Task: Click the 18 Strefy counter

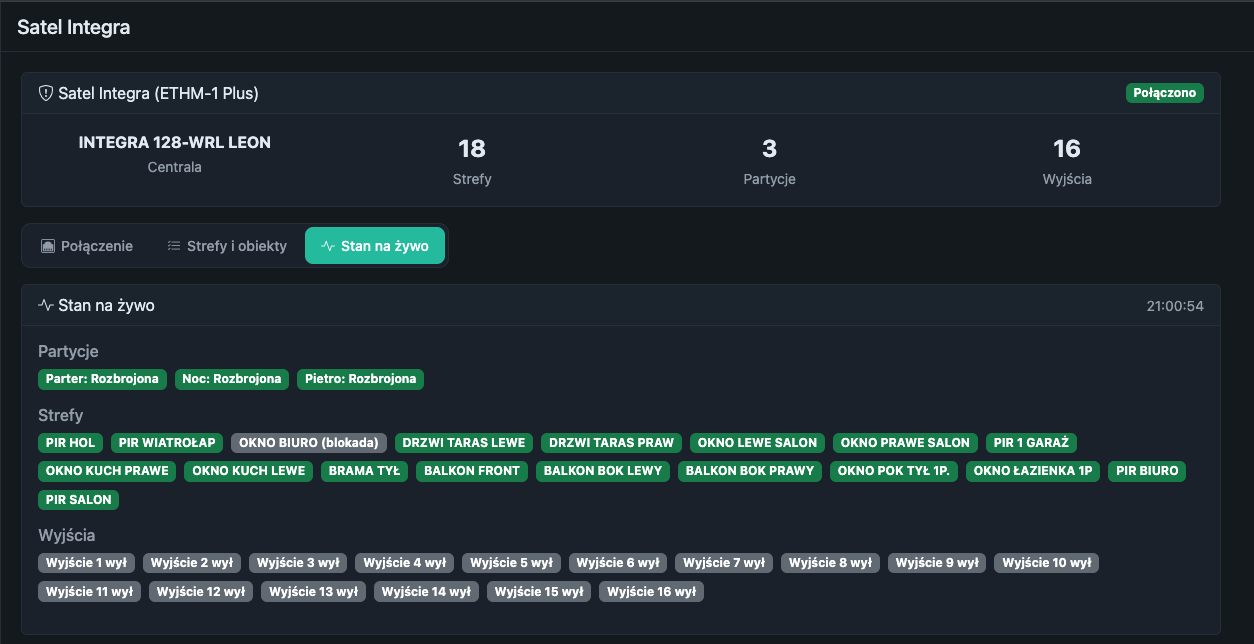Action: click(472, 163)
